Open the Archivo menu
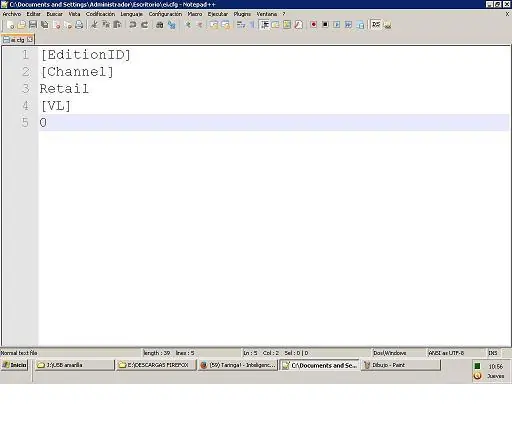Image resolution: width=512 pixels, height=437 pixels. pyautogui.click(x=12, y=14)
